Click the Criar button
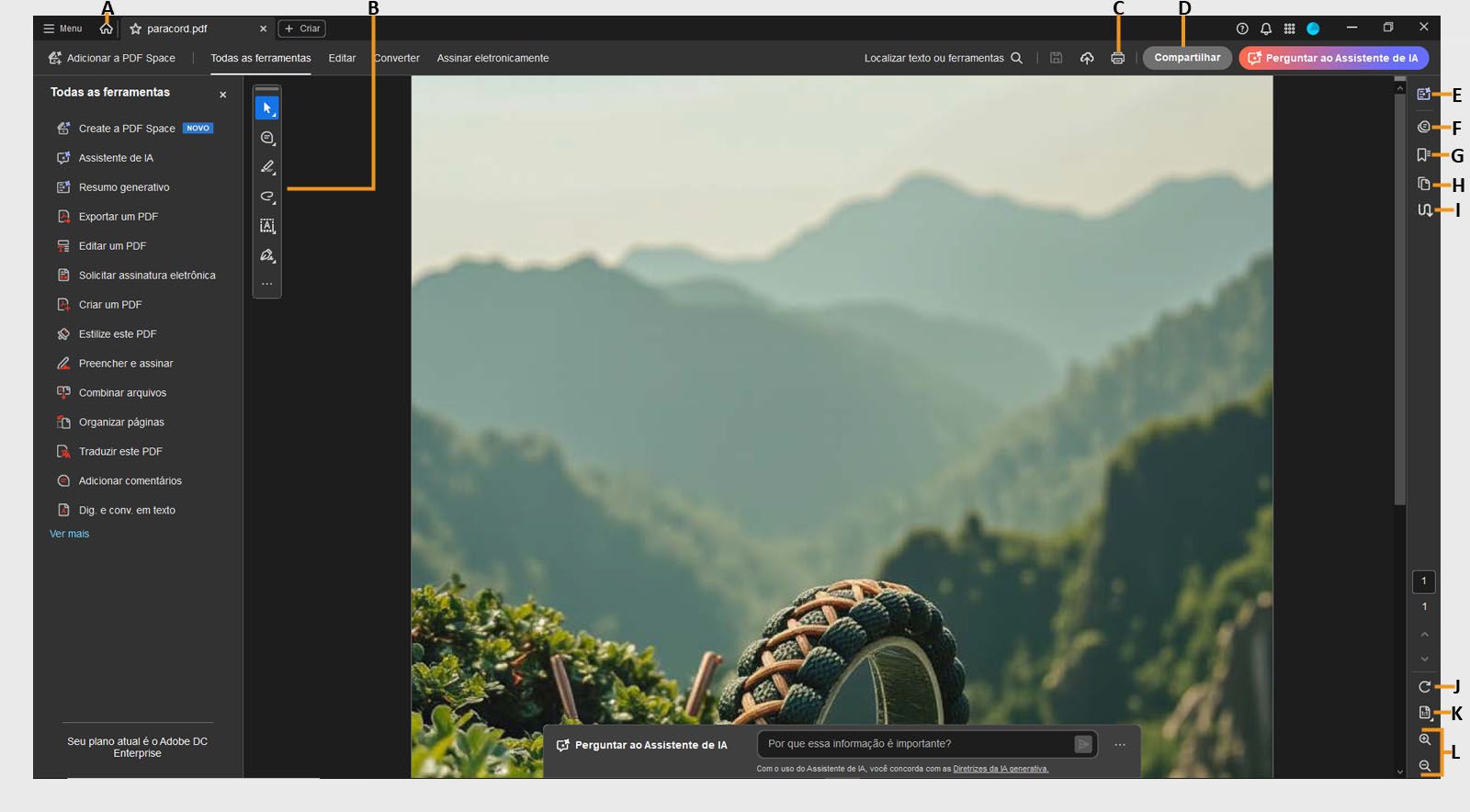The width and height of the screenshot is (1470, 812). pos(302,28)
